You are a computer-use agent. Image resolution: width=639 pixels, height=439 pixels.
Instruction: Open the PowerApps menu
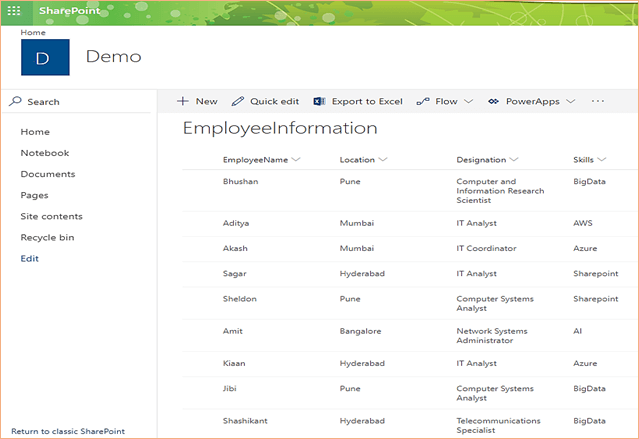tap(533, 101)
